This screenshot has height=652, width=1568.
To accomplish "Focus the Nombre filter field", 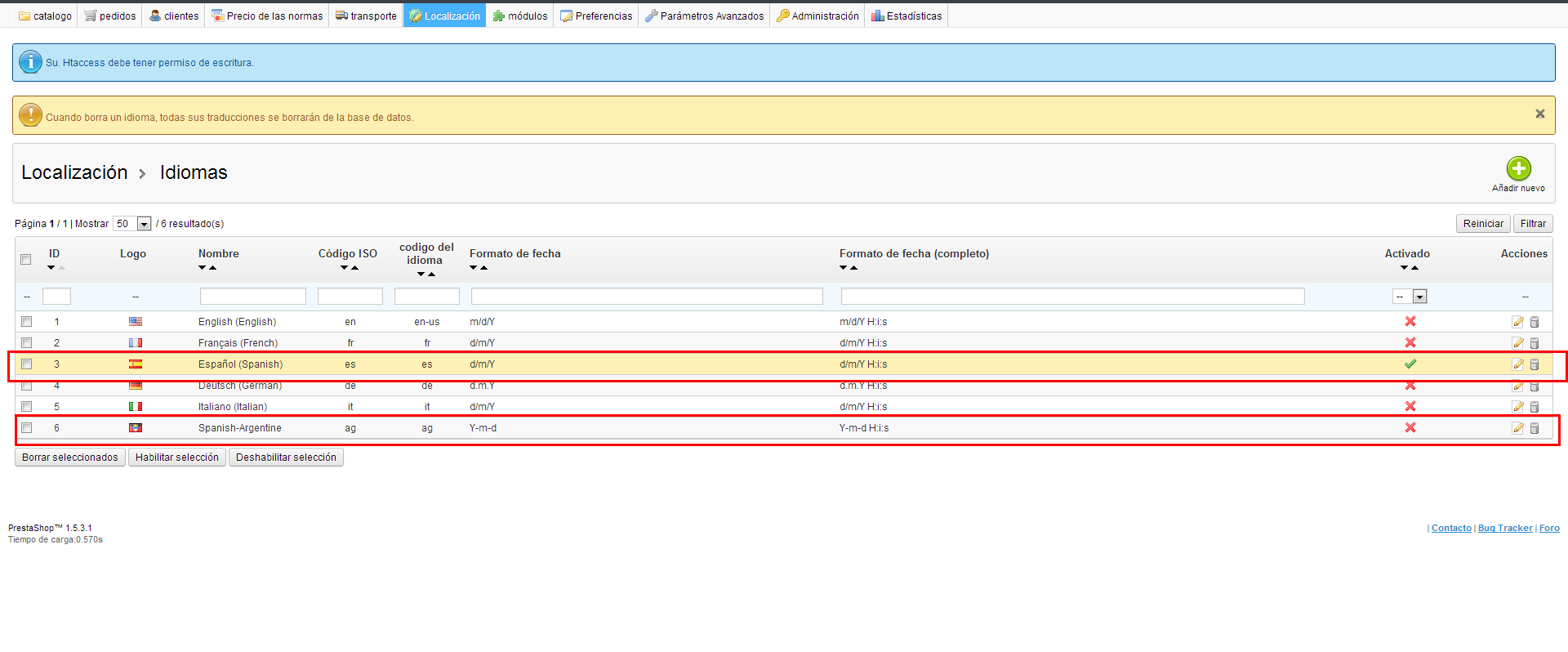I will pyautogui.click(x=253, y=297).
